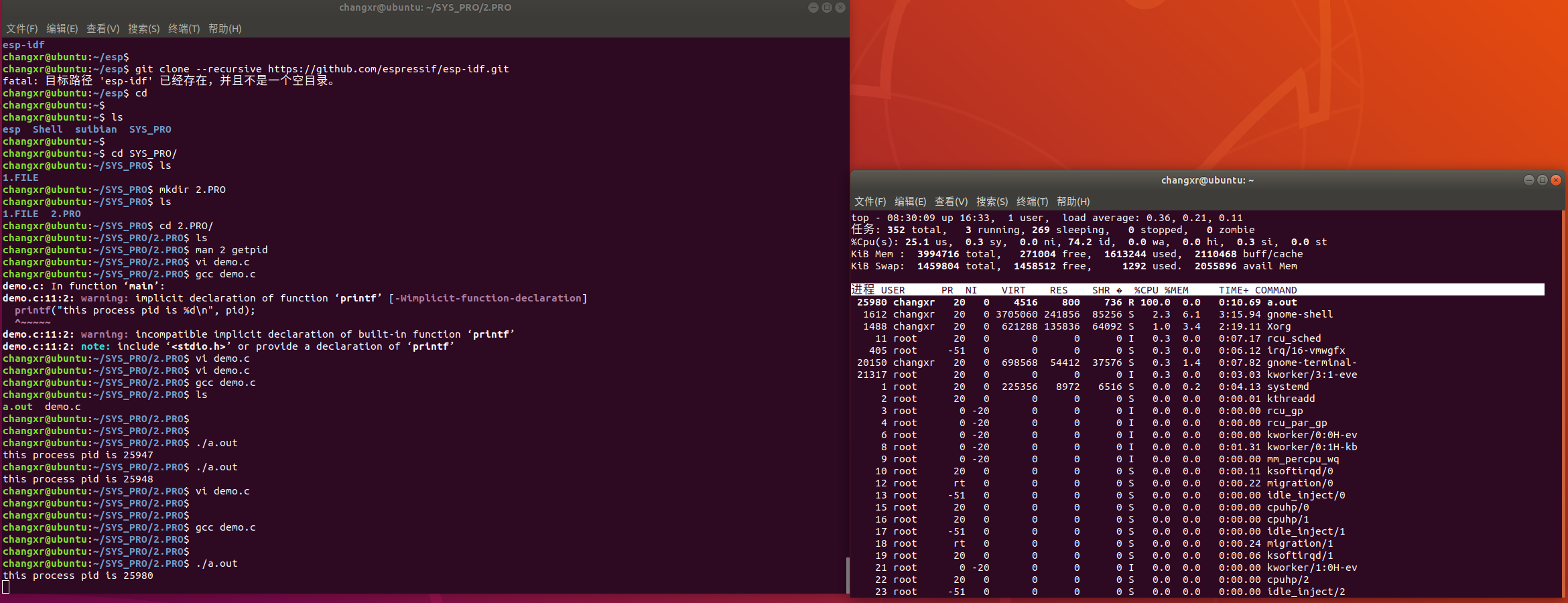Close the top terminal window
The height and width of the screenshot is (603, 1568).
(x=1556, y=180)
